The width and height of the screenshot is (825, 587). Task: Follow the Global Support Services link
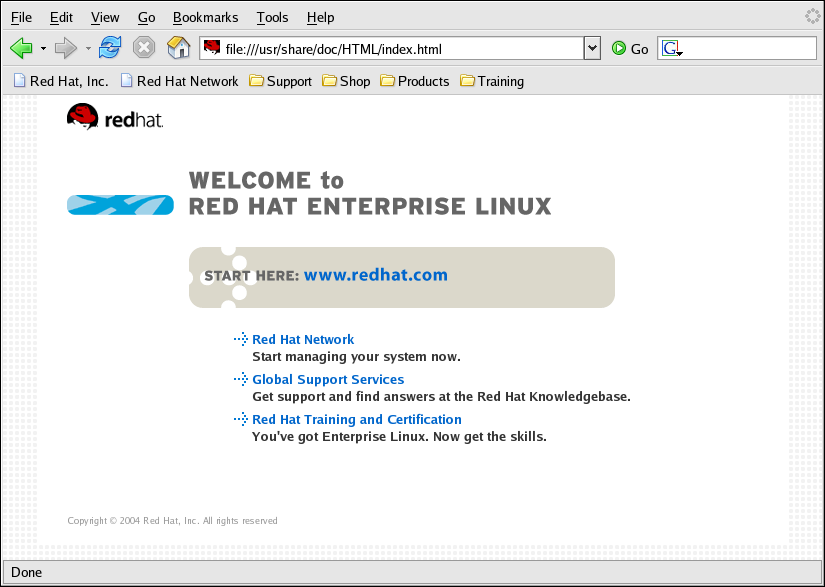point(328,380)
